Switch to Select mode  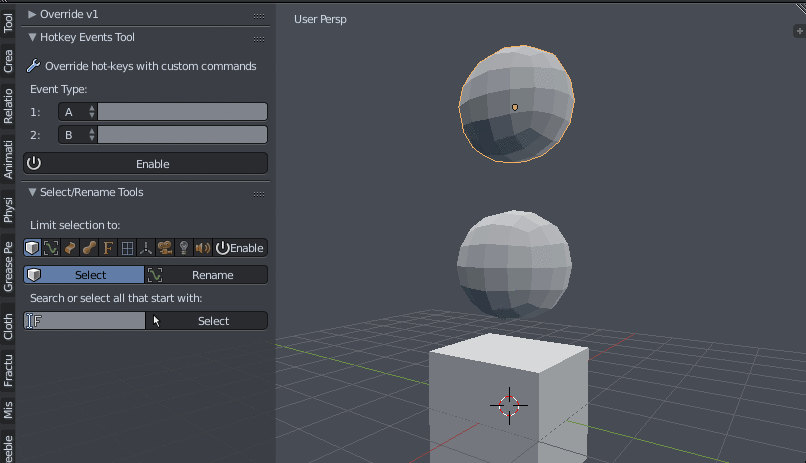tap(84, 275)
